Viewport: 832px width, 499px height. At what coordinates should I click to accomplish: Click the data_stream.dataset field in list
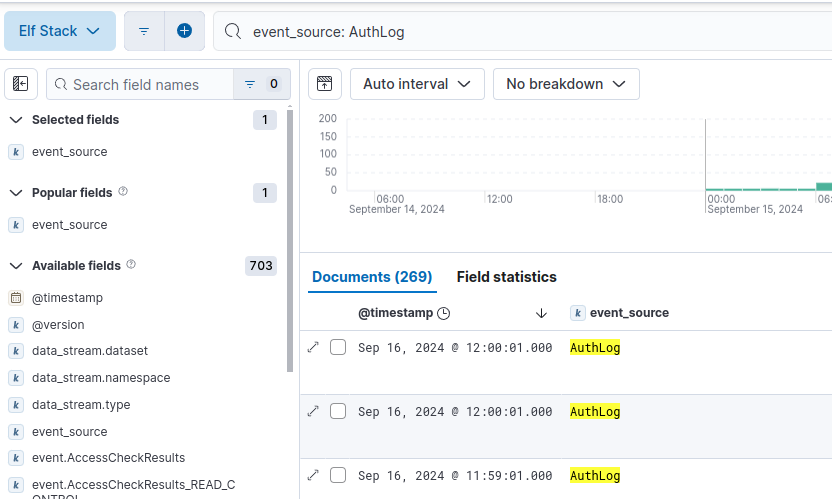coord(90,351)
